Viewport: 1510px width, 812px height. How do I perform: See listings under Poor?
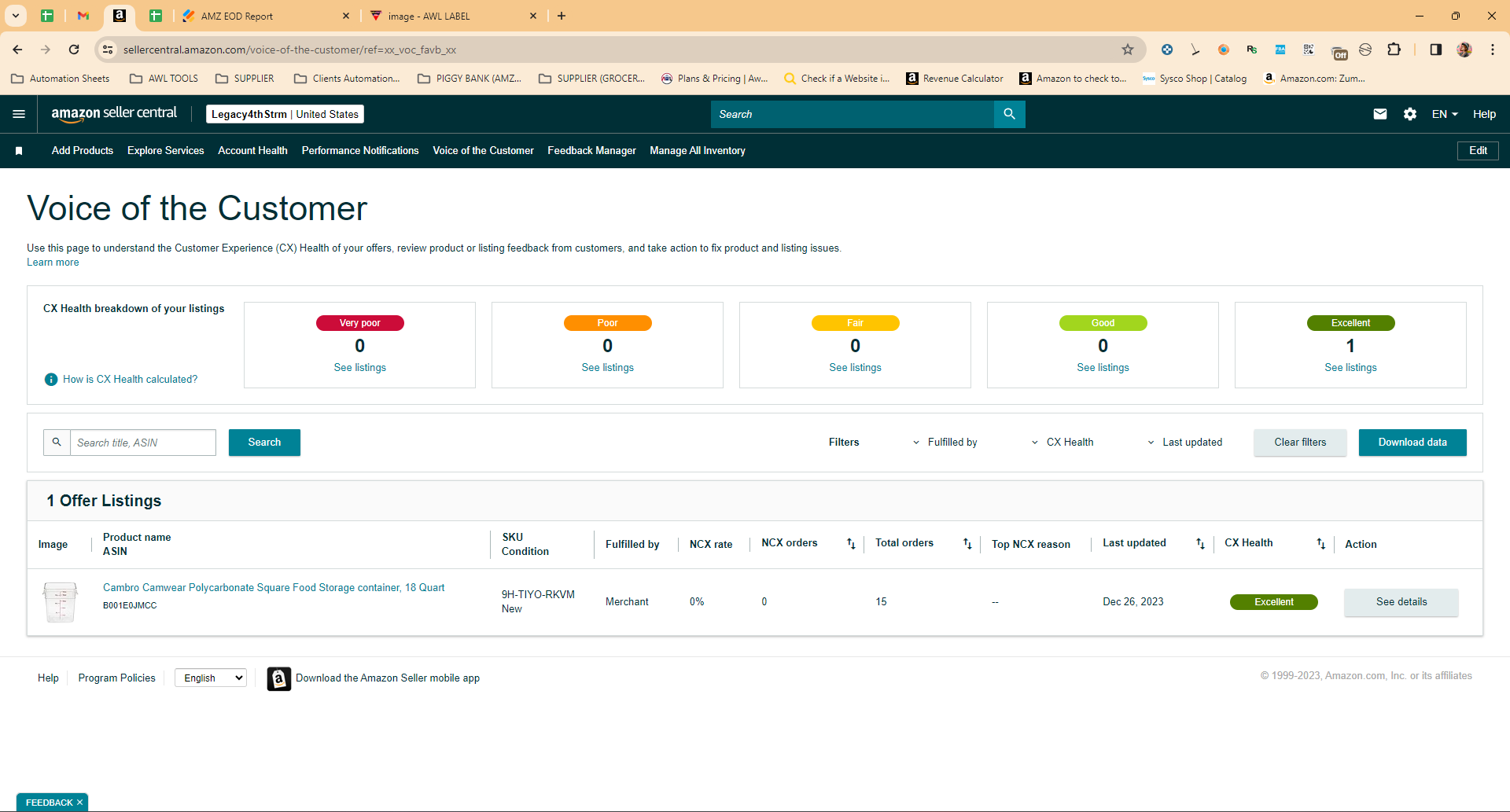608,368
